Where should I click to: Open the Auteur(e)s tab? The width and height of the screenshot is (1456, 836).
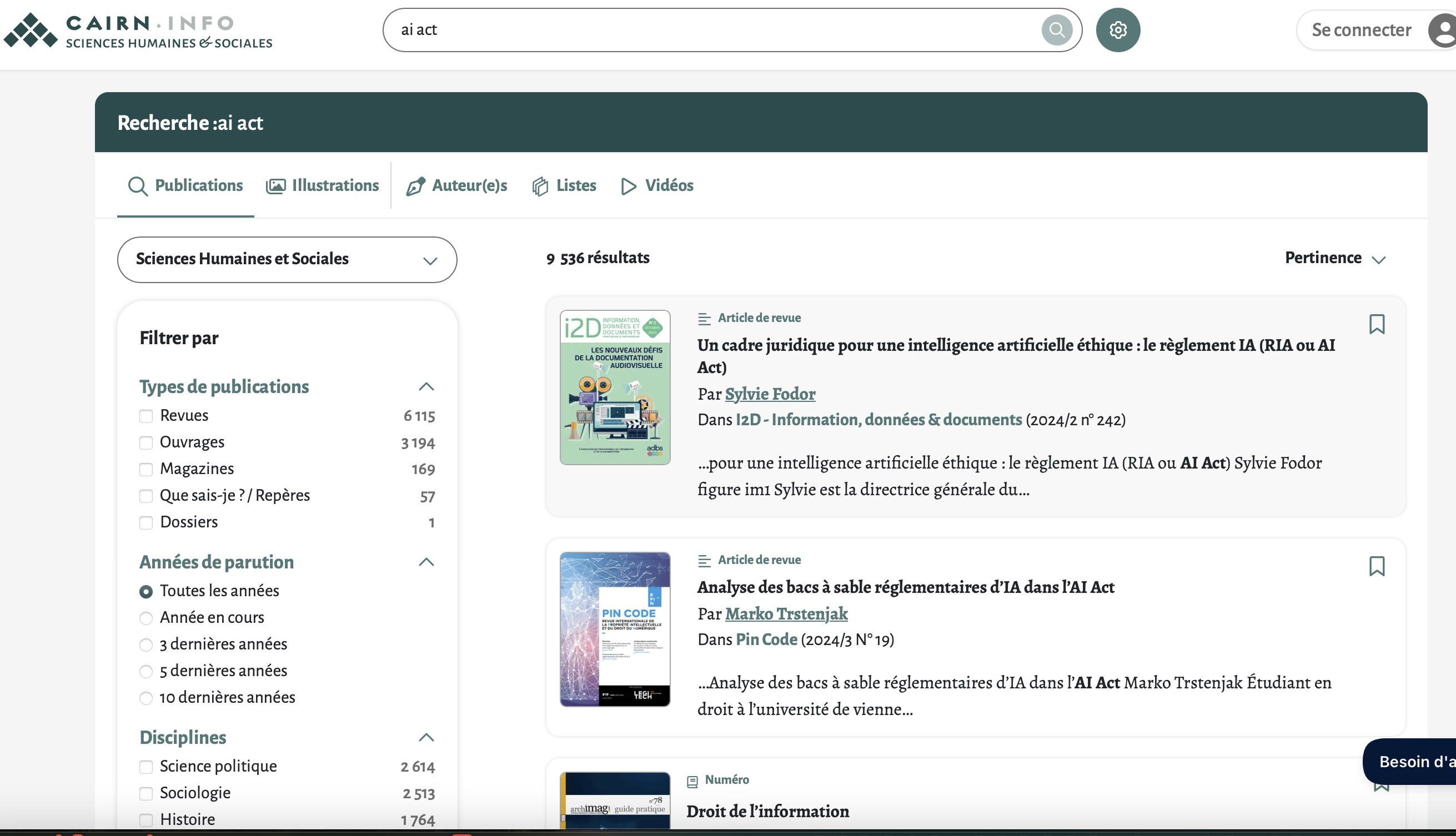456,185
